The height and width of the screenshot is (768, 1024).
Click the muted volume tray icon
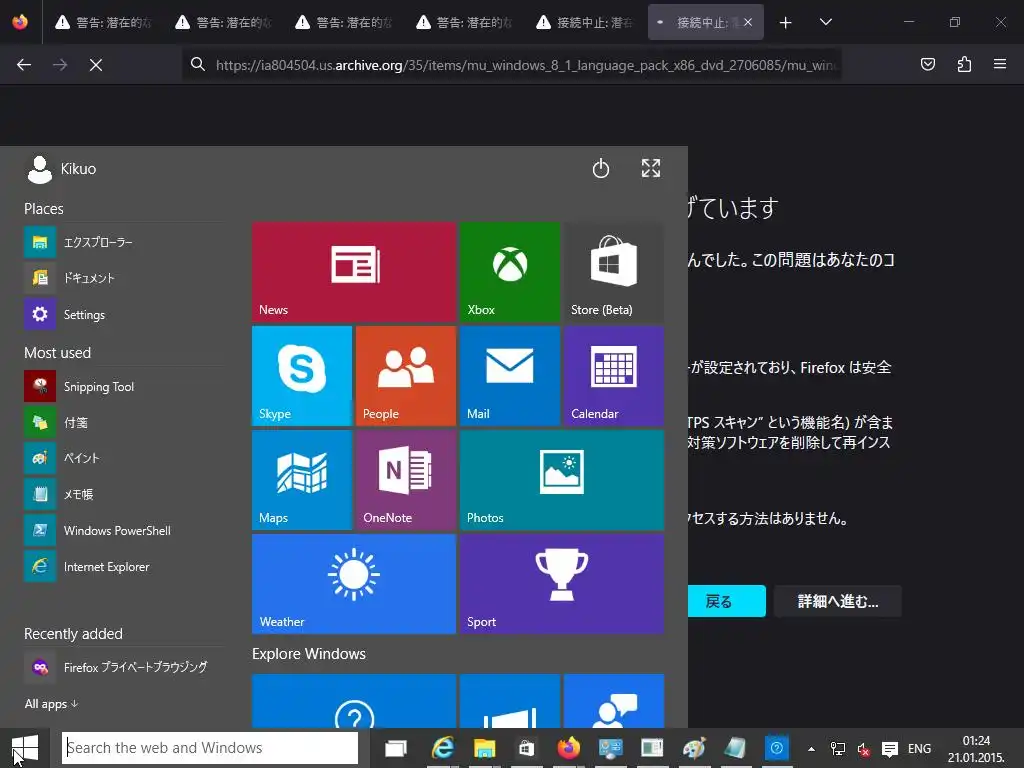[863, 749]
